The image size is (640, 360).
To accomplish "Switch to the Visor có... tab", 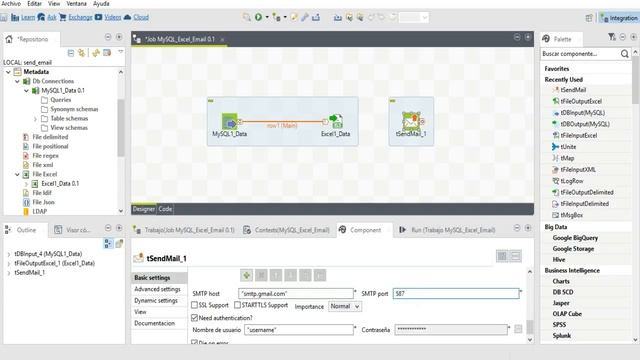I will click(x=73, y=230).
